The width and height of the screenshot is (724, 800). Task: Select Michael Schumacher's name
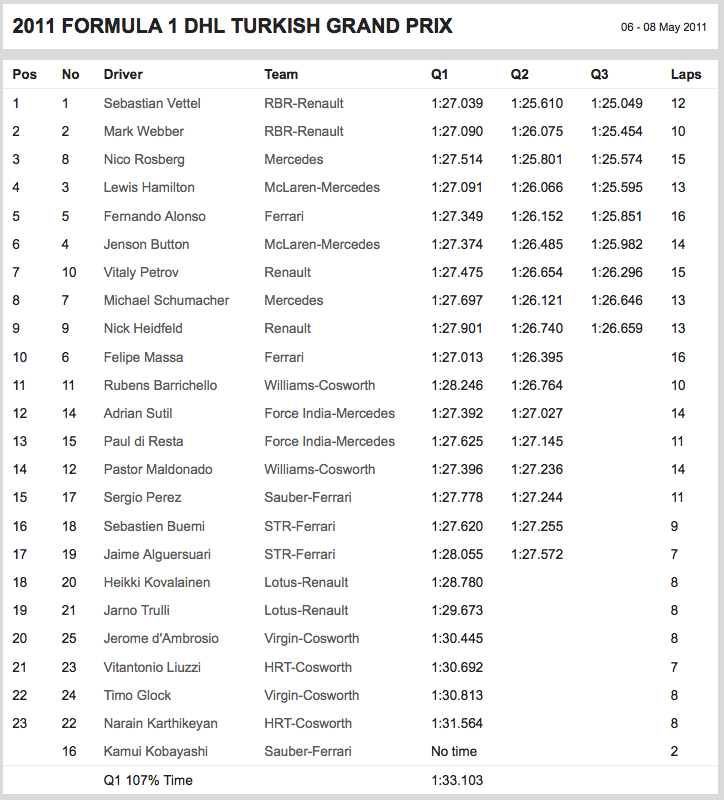tap(166, 300)
